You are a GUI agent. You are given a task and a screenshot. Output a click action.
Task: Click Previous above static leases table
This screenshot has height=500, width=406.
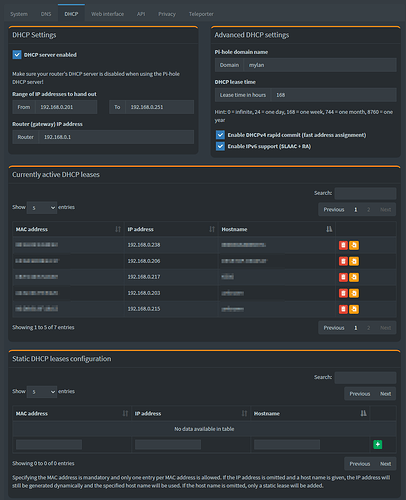click(360, 394)
